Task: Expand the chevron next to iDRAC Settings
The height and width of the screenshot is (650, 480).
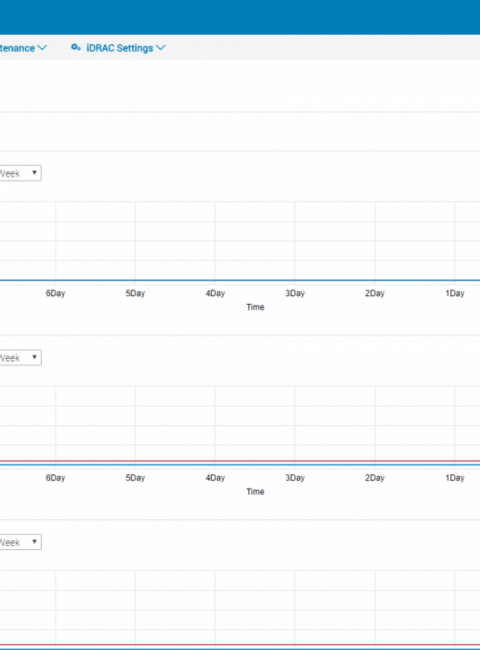Action: click(x=160, y=48)
